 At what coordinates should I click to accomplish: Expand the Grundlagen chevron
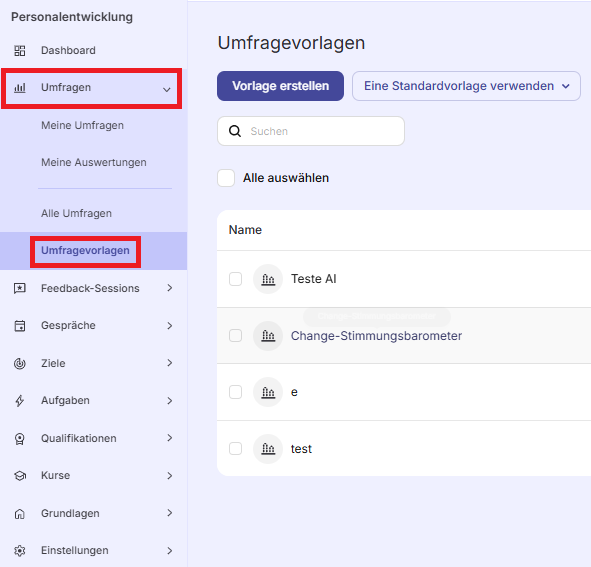[170, 513]
